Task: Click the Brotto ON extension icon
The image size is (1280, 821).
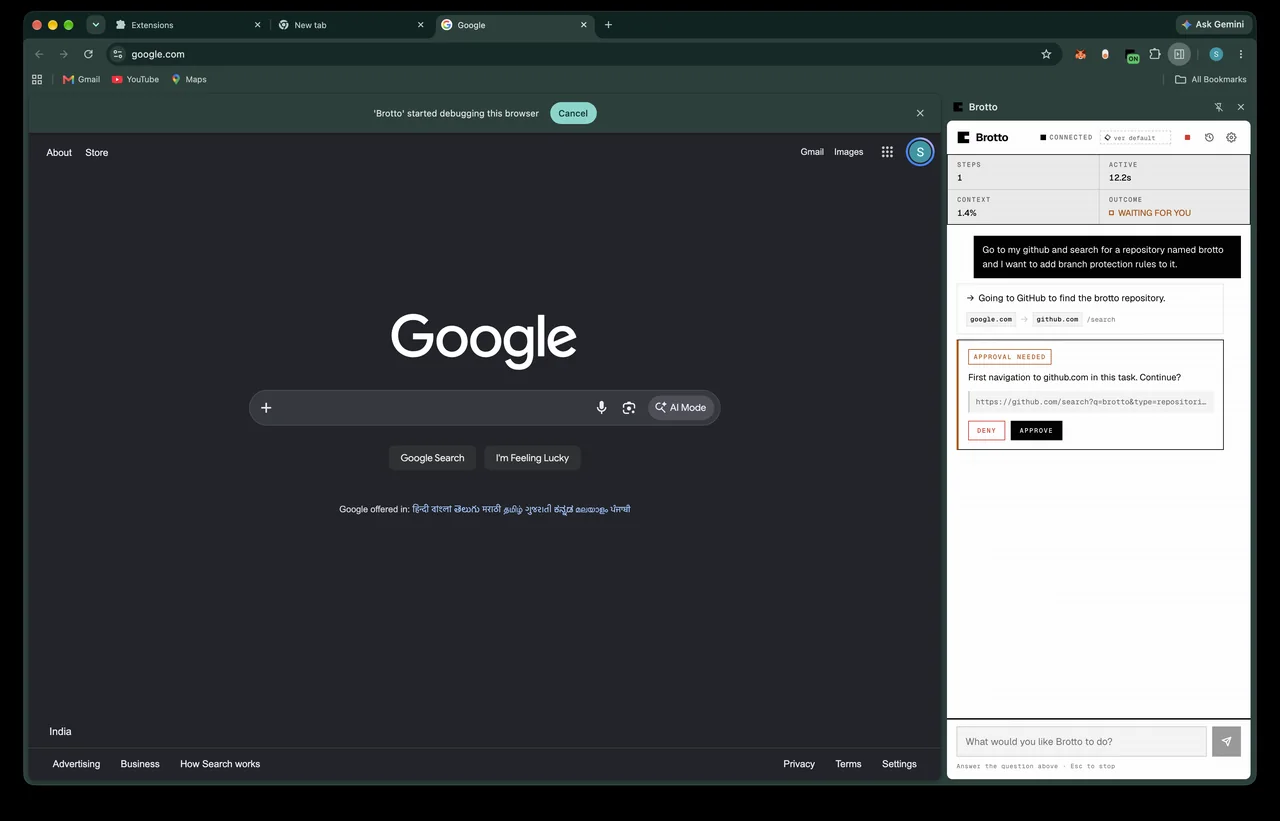Action: click(1132, 55)
